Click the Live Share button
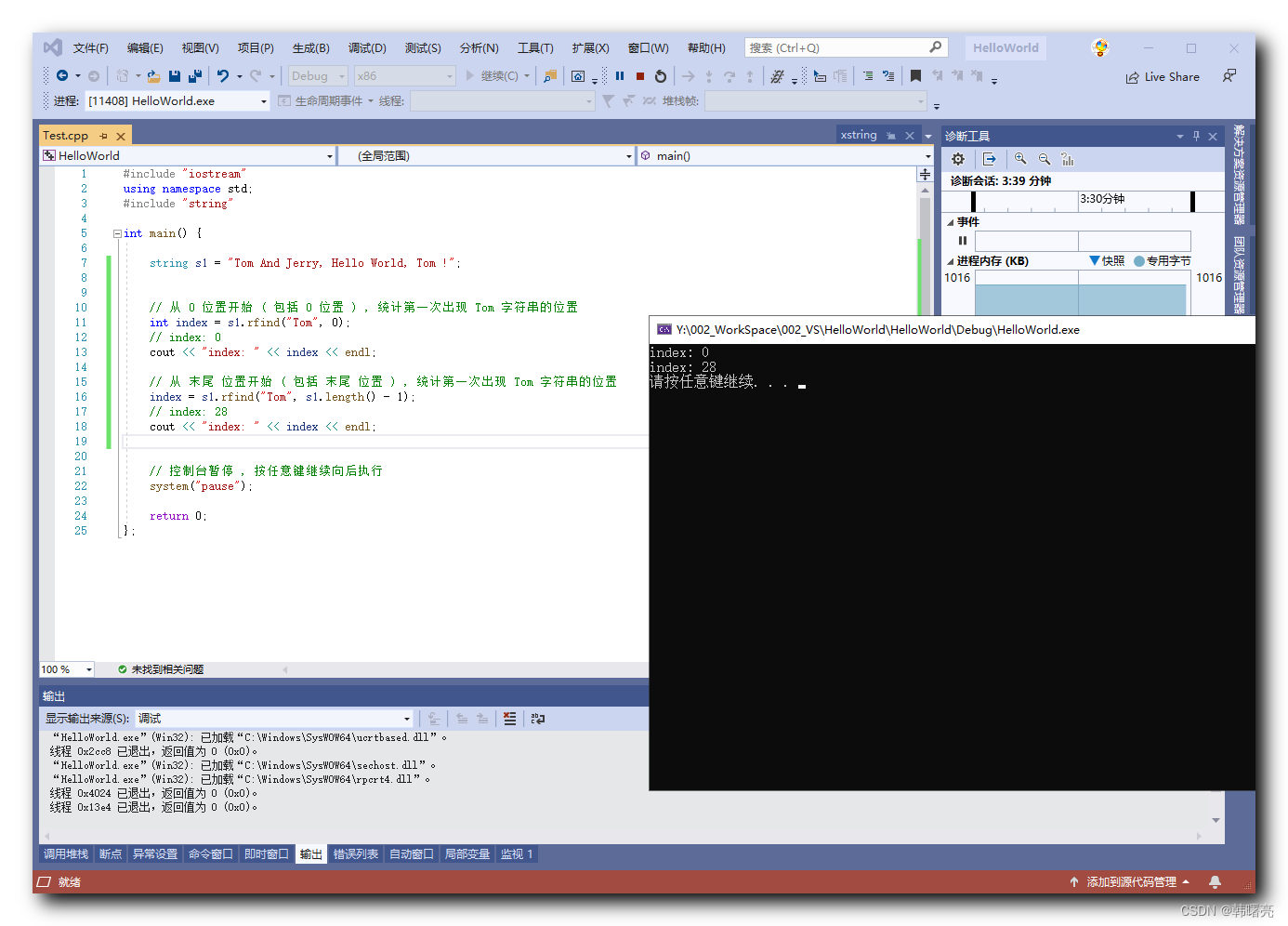The height and width of the screenshot is (926, 1288). click(1163, 77)
